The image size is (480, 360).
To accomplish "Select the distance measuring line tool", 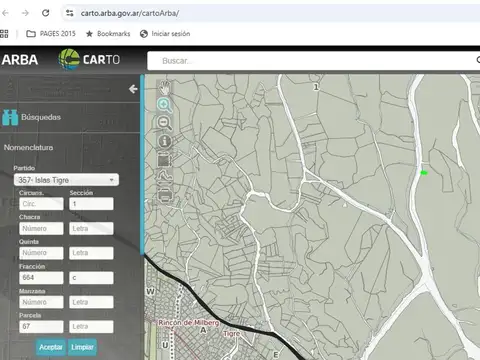I will (165, 177).
